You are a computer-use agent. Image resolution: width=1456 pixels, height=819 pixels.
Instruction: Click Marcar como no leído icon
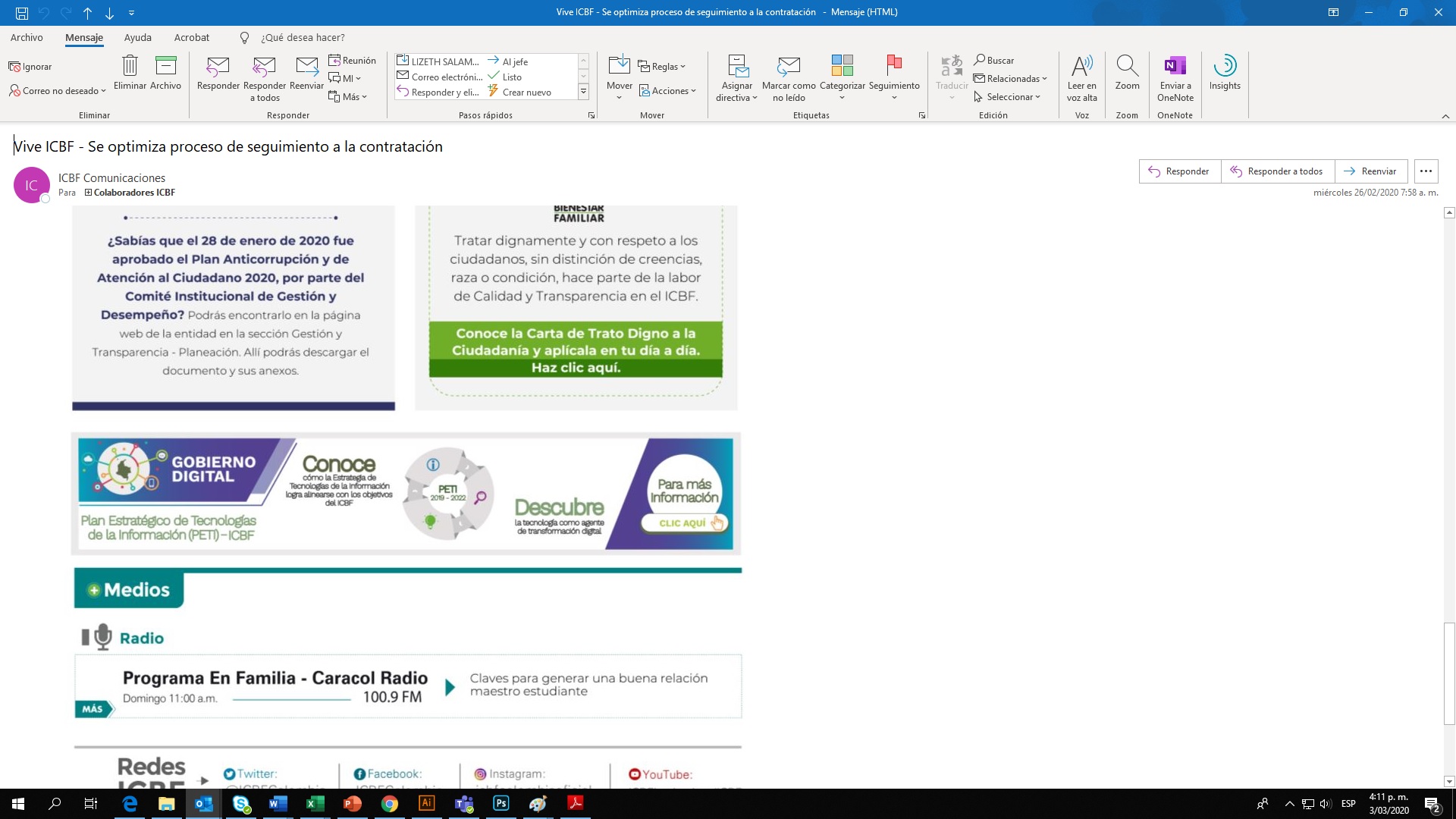[x=789, y=68]
